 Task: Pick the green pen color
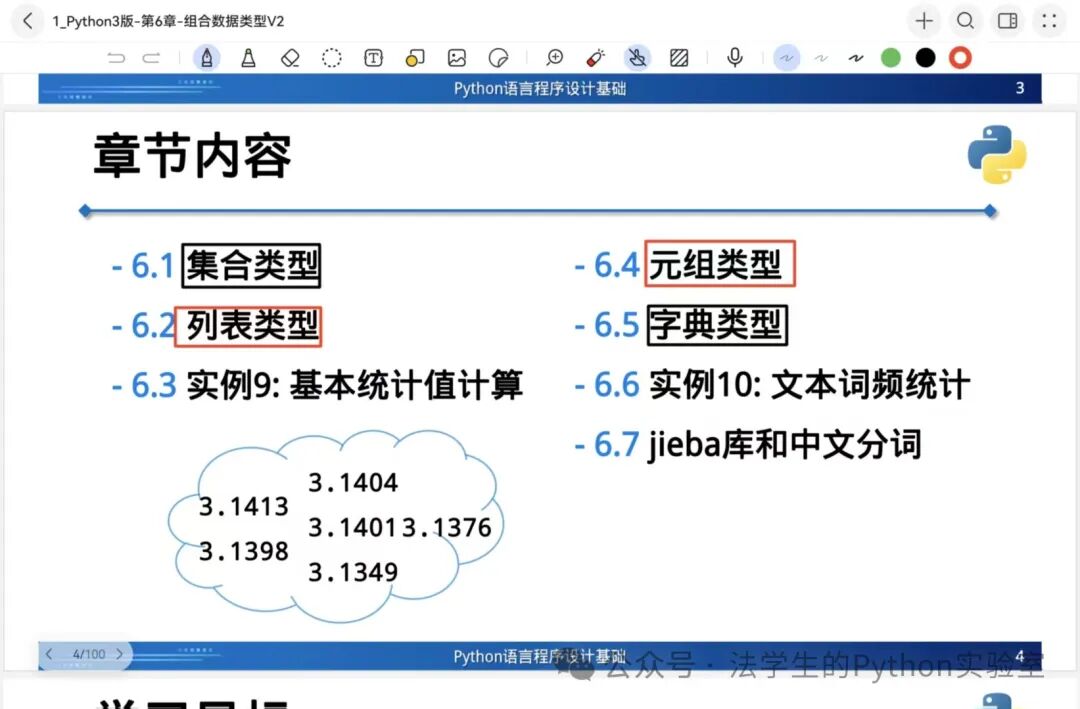click(891, 58)
